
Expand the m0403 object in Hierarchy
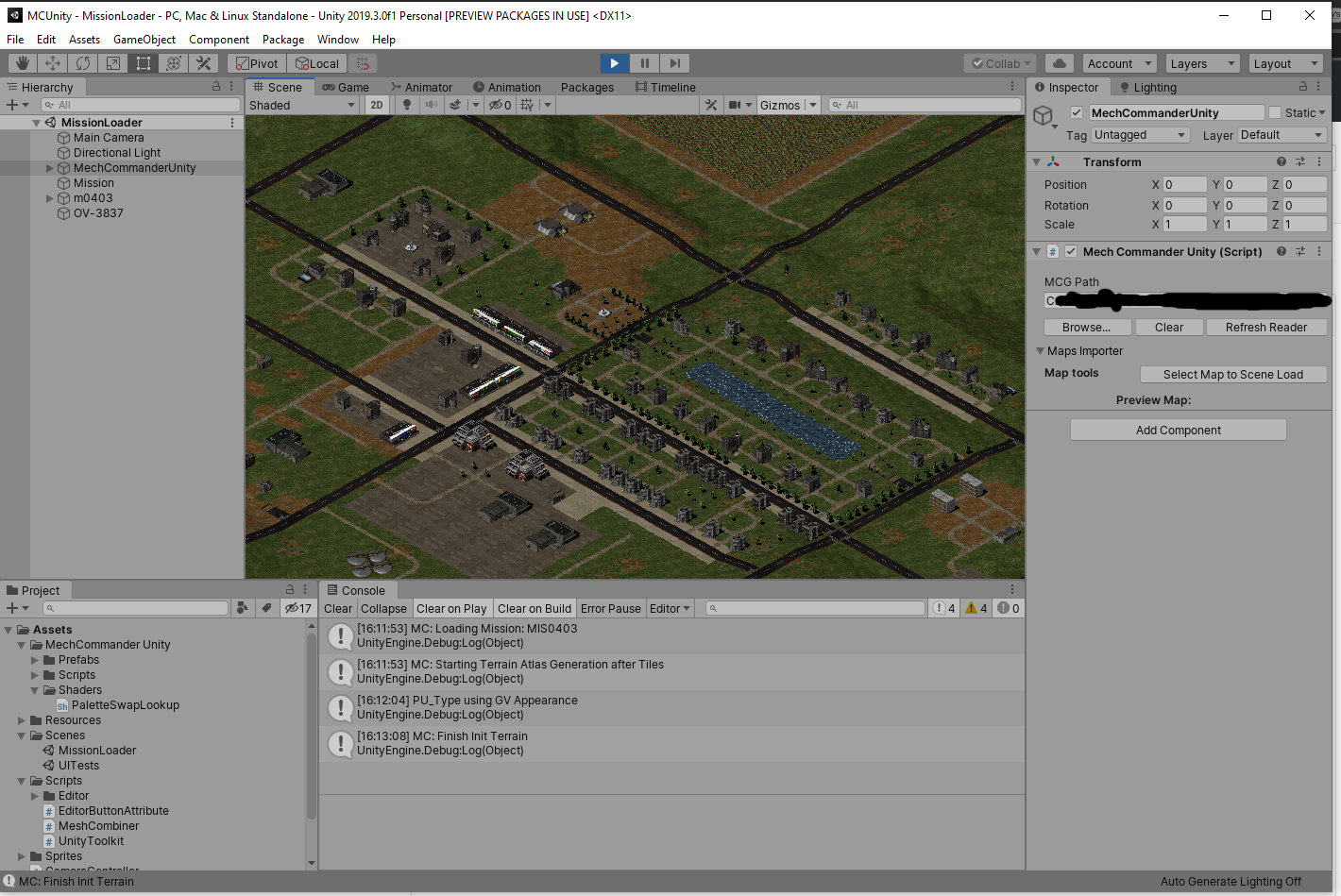pyautogui.click(x=50, y=198)
